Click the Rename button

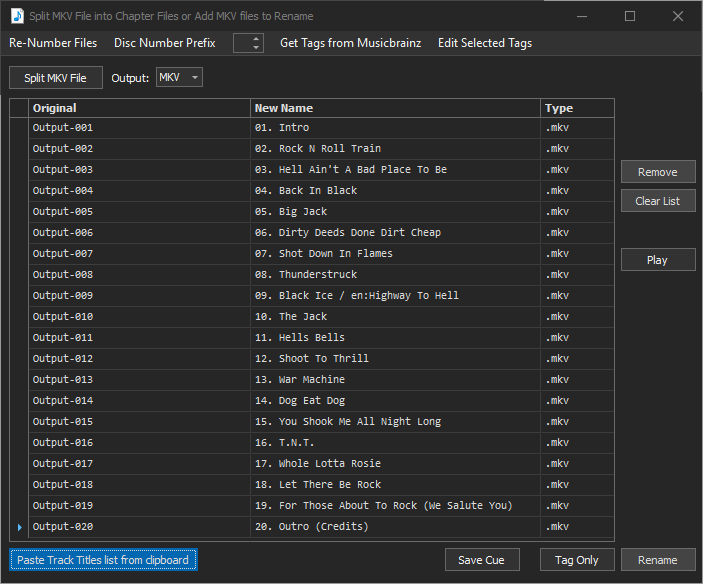point(657,560)
